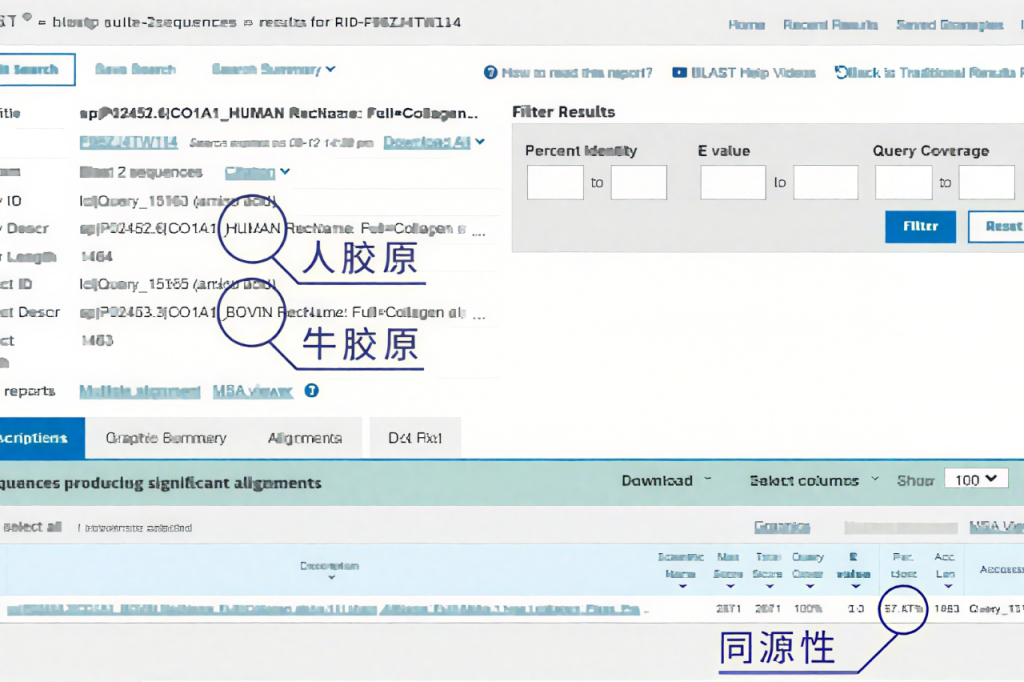The width and height of the screenshot is (1024, 682).
Task: Click the Save Search link
Action: pos(135,70)
